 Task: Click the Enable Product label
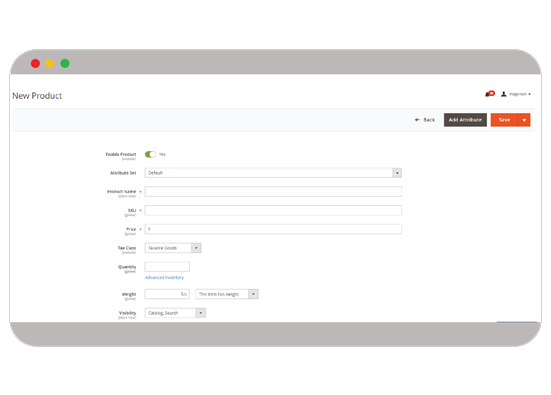121,154
